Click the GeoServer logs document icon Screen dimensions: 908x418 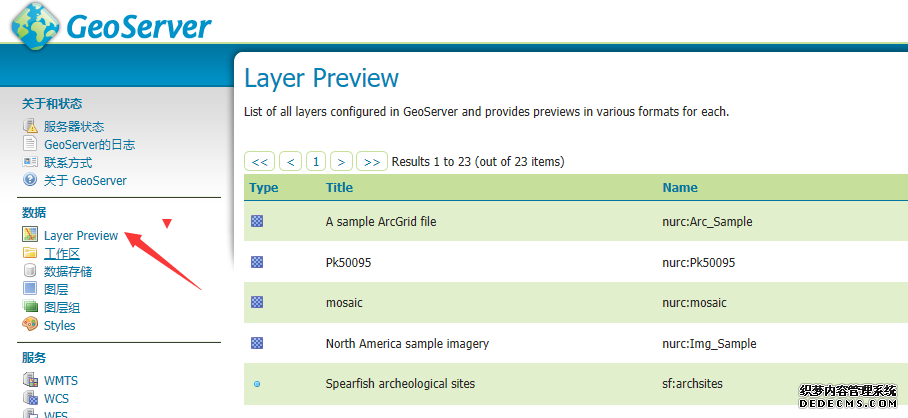click(x=30, y=145)
